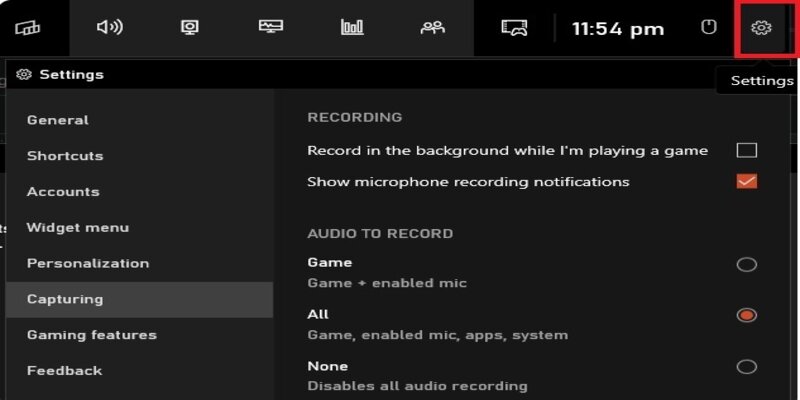Click 'Game, enabled mic, apps, system' description
Image resolution: width=800 pixels, height=400 pixels.
437,335
